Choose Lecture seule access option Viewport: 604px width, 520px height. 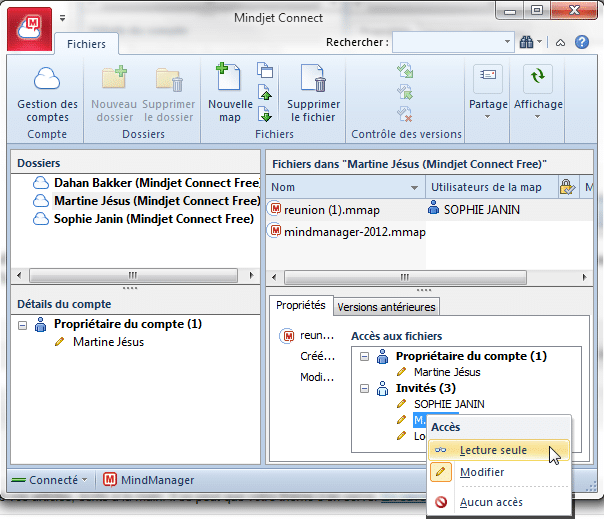(499, 450)
